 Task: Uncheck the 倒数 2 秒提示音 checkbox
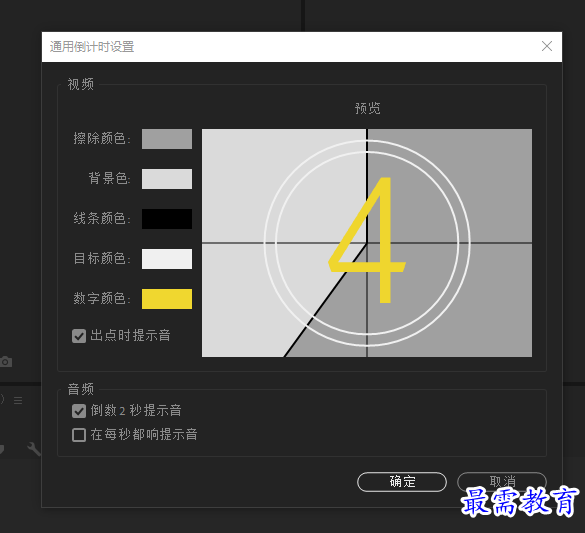[x=79, y=411]
